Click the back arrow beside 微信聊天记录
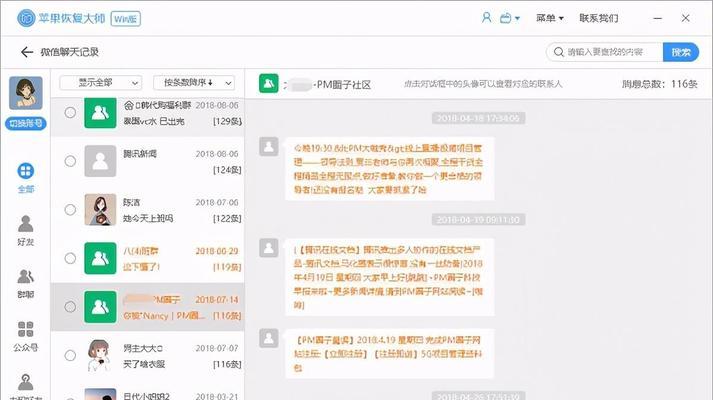The image size is (713, 400). coord(27,52)
